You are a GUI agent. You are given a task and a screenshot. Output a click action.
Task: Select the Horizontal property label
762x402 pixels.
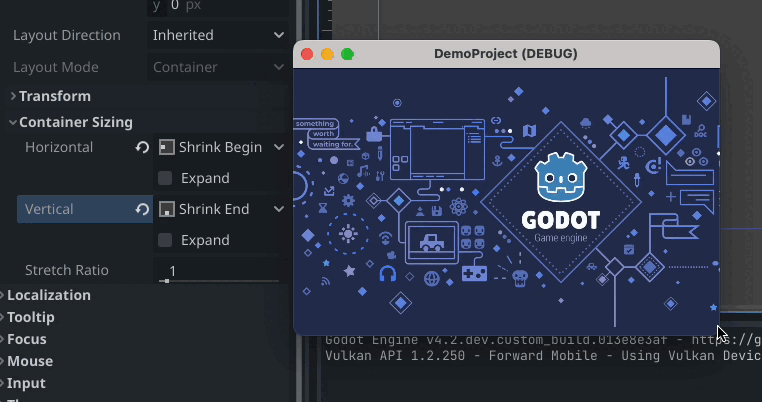59,147
